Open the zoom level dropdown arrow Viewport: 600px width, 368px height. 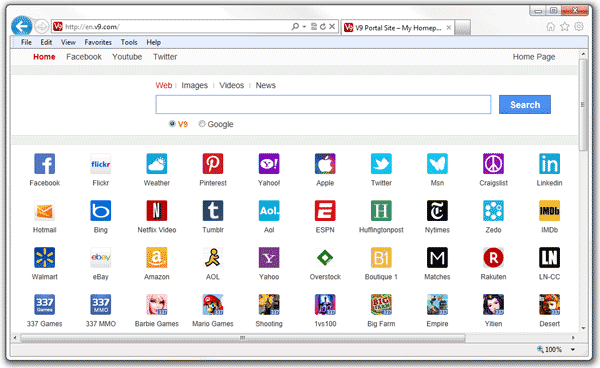pyautogui.click(x=573, y=349)
